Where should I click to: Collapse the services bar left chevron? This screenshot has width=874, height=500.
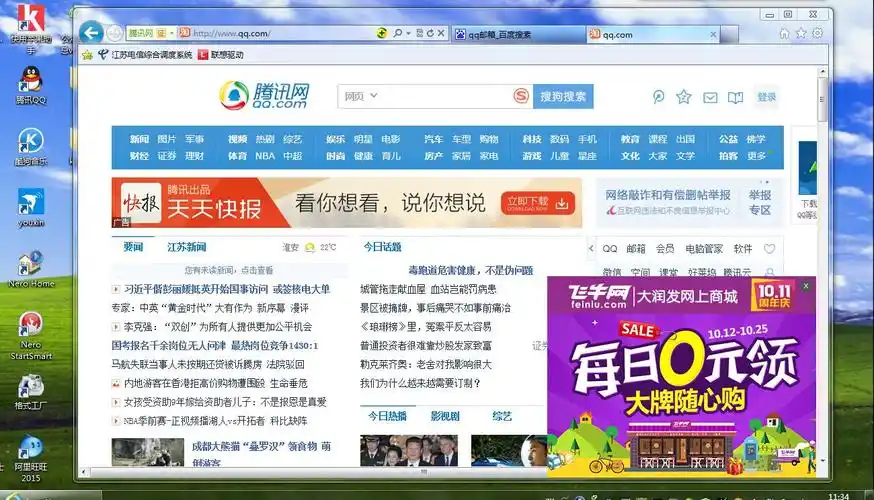591,249
